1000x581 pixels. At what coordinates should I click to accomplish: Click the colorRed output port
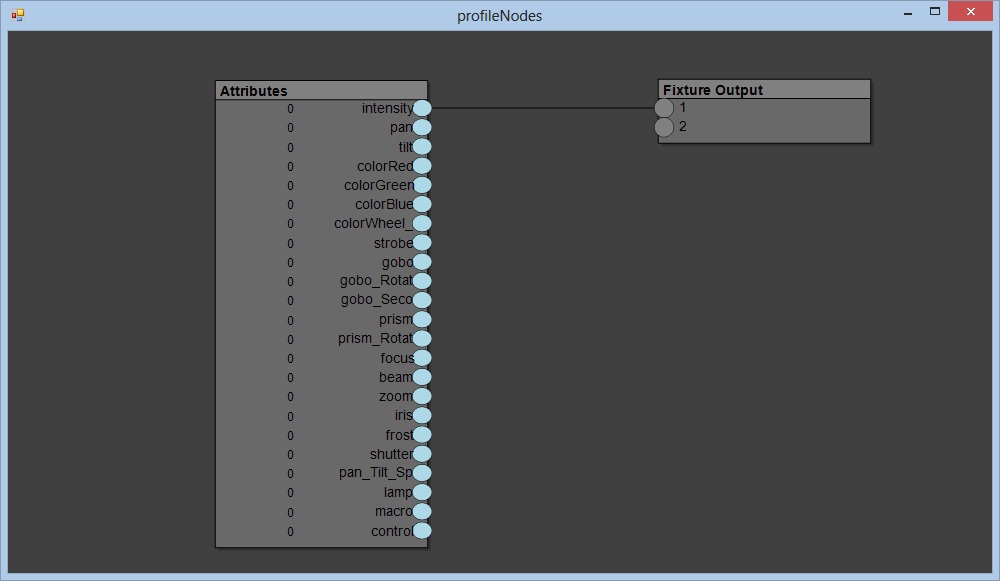coord(422,166)
